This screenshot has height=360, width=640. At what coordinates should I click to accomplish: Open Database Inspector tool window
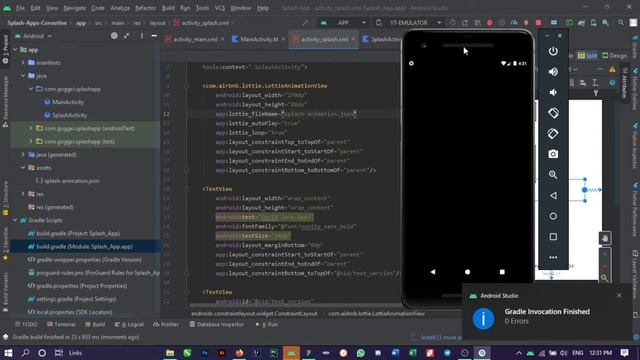[217, 324]
